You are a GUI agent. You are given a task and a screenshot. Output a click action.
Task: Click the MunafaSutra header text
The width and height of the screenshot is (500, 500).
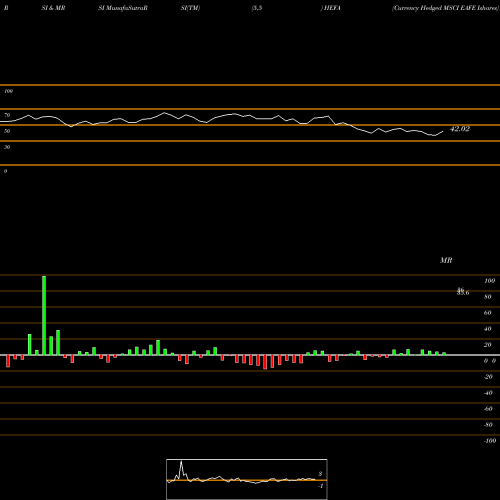click(x=126, y=8)
